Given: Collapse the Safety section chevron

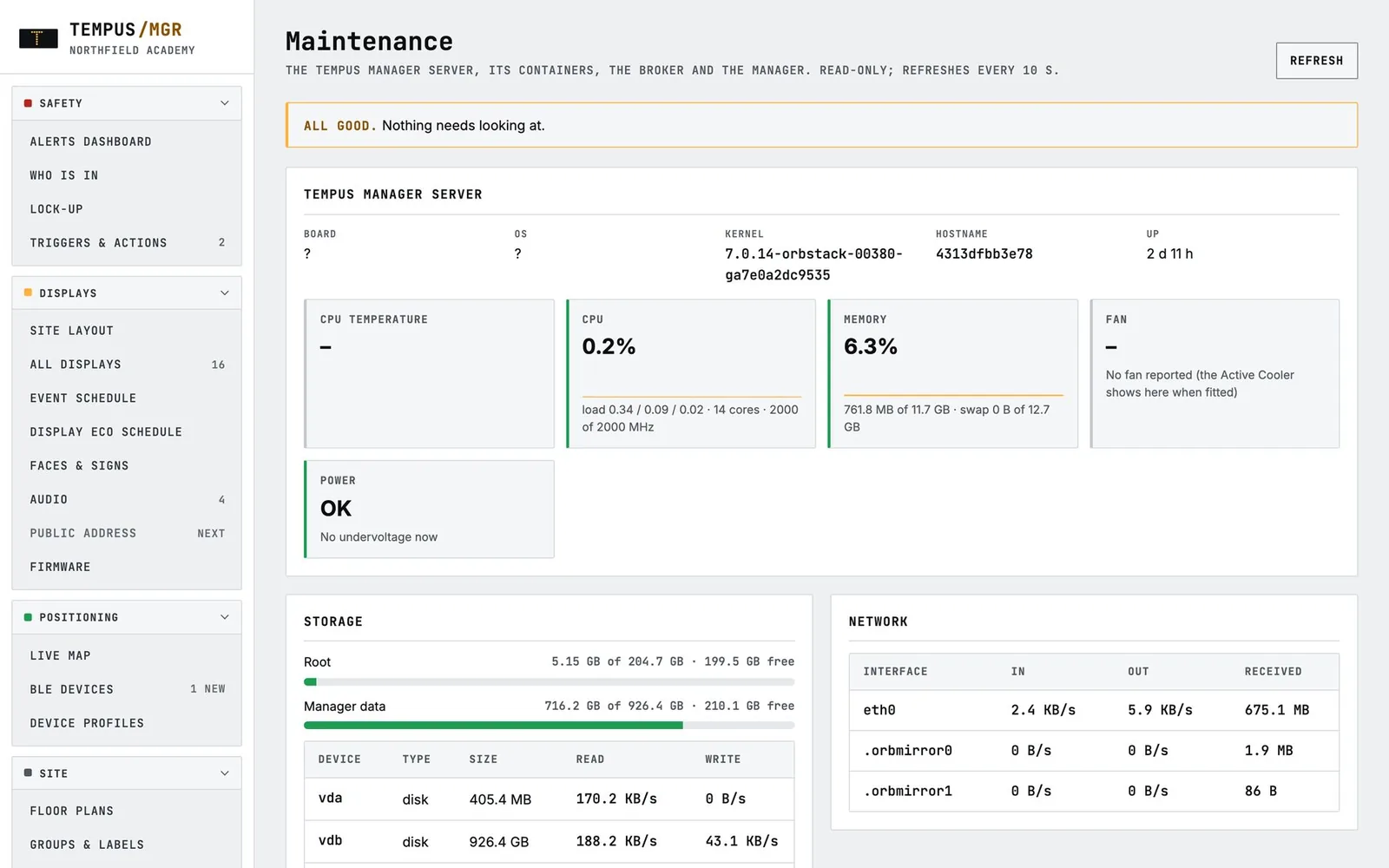Looking at the screenshot, I should 225,103.
